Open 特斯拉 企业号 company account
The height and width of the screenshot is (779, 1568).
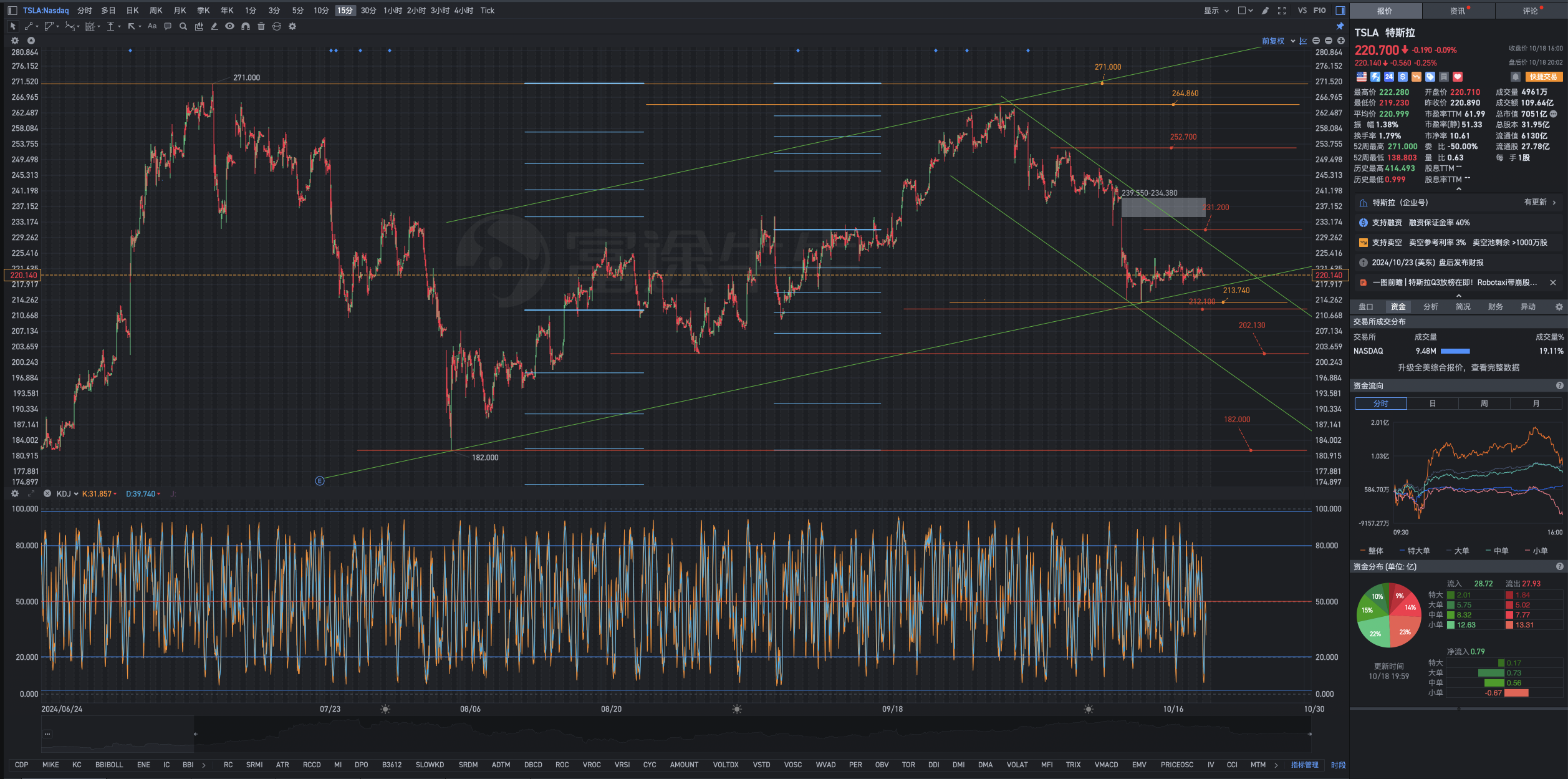pyautogui.click(x=1458, y=203)
